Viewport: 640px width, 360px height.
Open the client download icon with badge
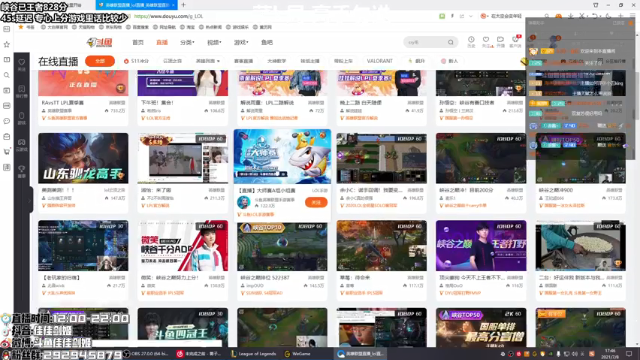point(516,41)
